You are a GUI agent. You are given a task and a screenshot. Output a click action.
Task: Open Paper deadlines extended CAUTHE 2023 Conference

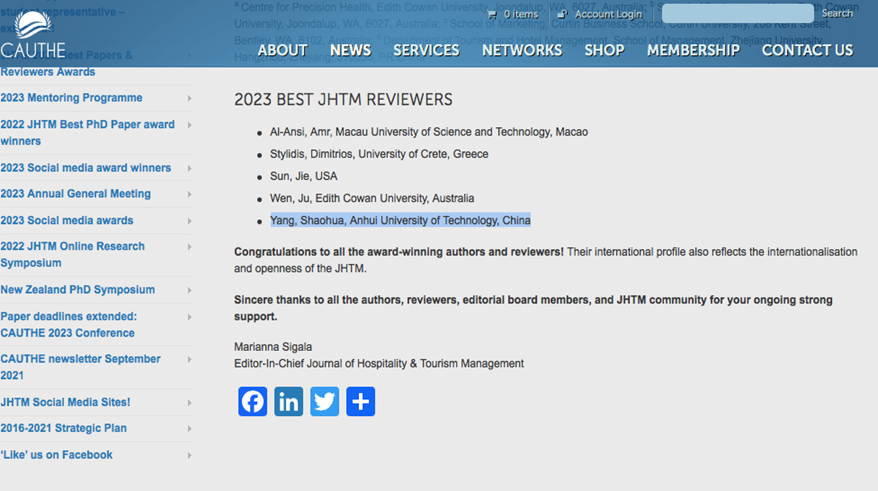click(x=68, y=325)
